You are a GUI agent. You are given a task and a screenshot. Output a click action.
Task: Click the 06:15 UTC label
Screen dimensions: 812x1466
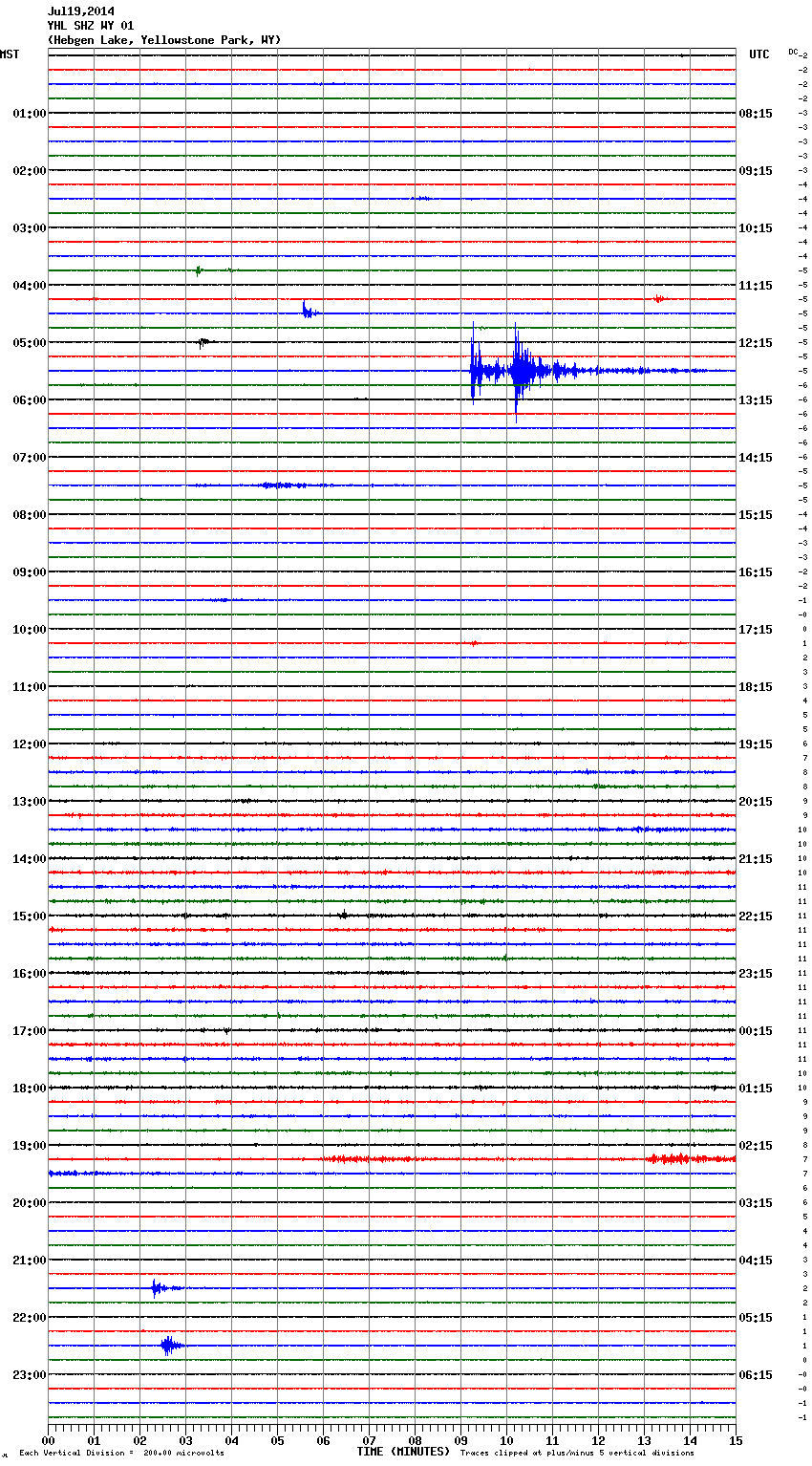[756, 1374]
